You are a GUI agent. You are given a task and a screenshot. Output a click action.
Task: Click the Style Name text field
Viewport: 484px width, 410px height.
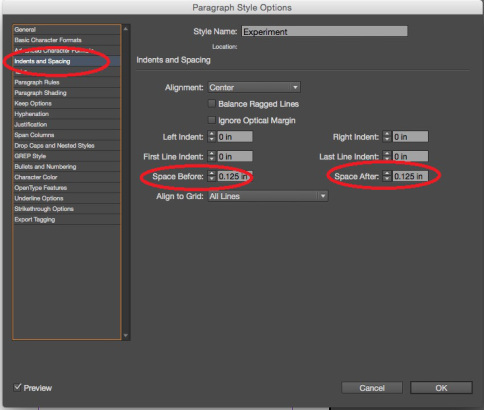click(x=324, y=32)
